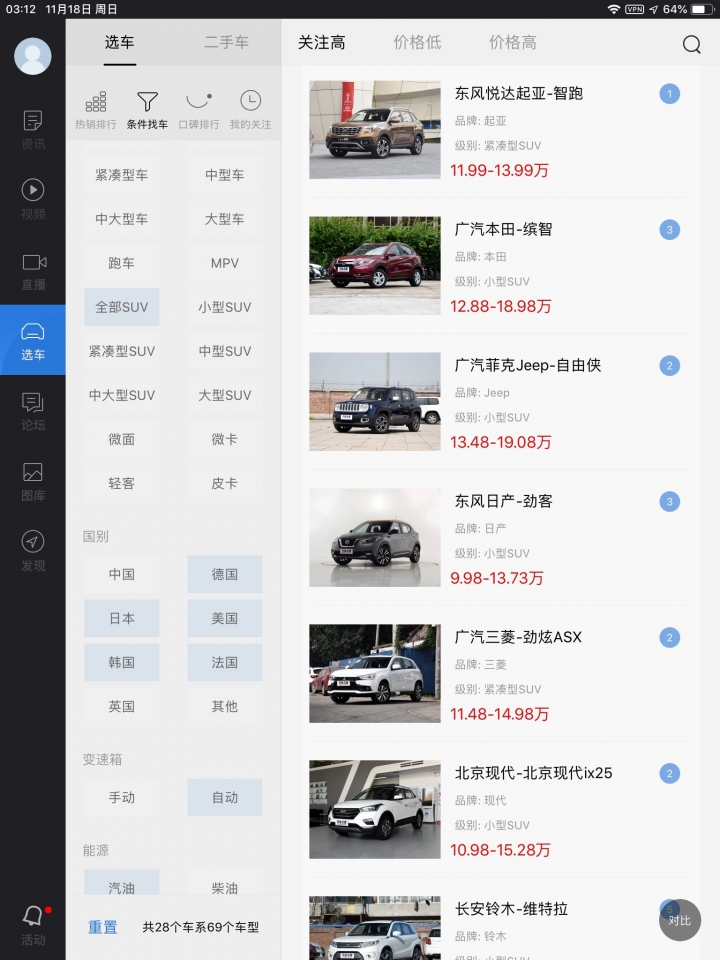720x960 pixels.
Task: Deselect country filter 日本
Action: click(122, 618)
